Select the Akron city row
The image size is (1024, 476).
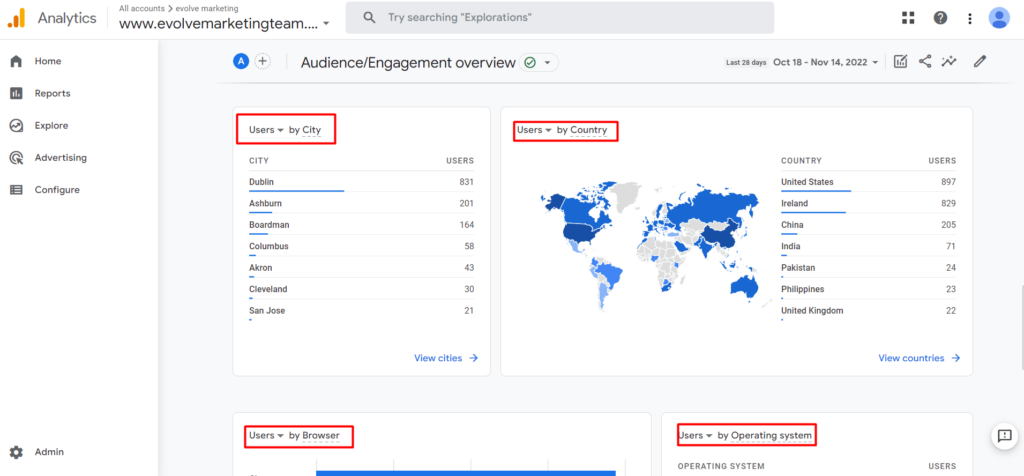(x=361, y=268)
